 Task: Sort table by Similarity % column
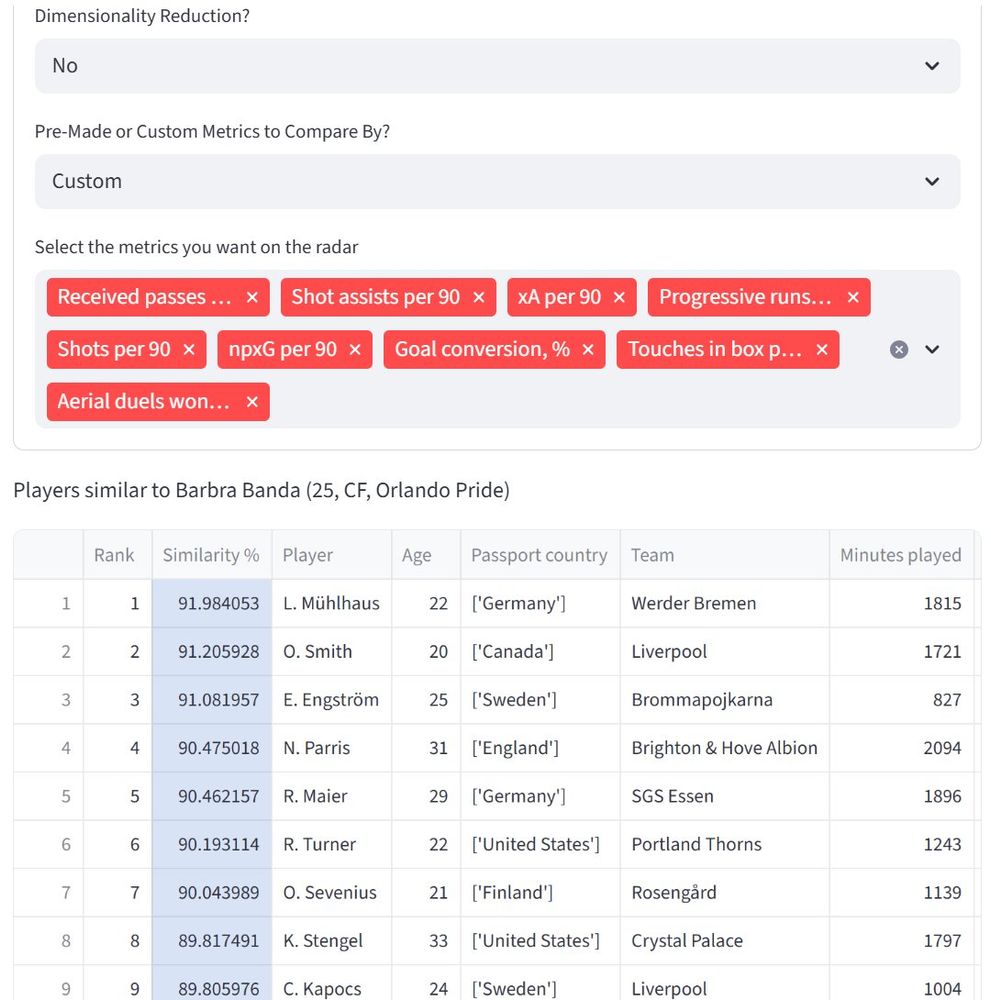[x=211, y=555]
